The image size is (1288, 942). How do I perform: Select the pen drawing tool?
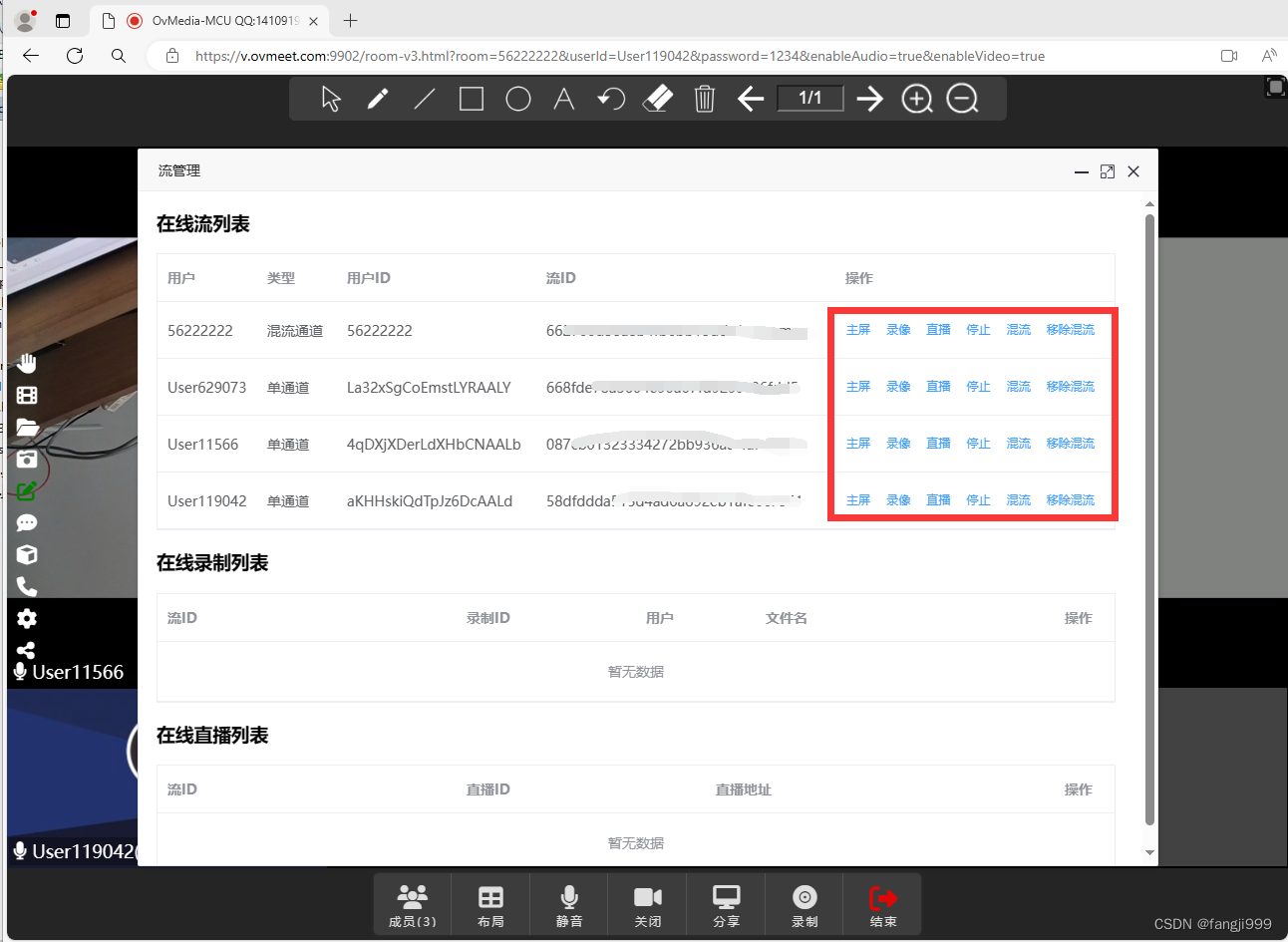(x=378, y=98)
